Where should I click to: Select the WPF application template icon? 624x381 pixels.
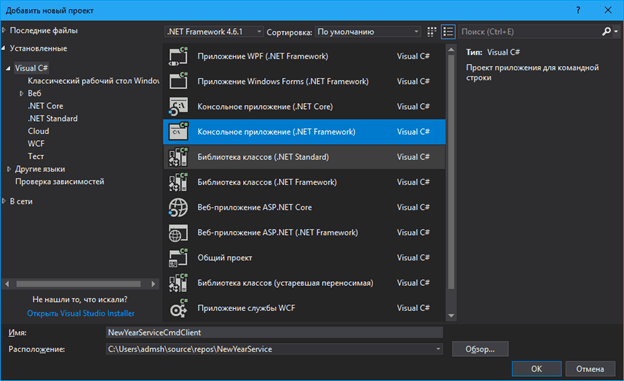click(x=178, y=56)
